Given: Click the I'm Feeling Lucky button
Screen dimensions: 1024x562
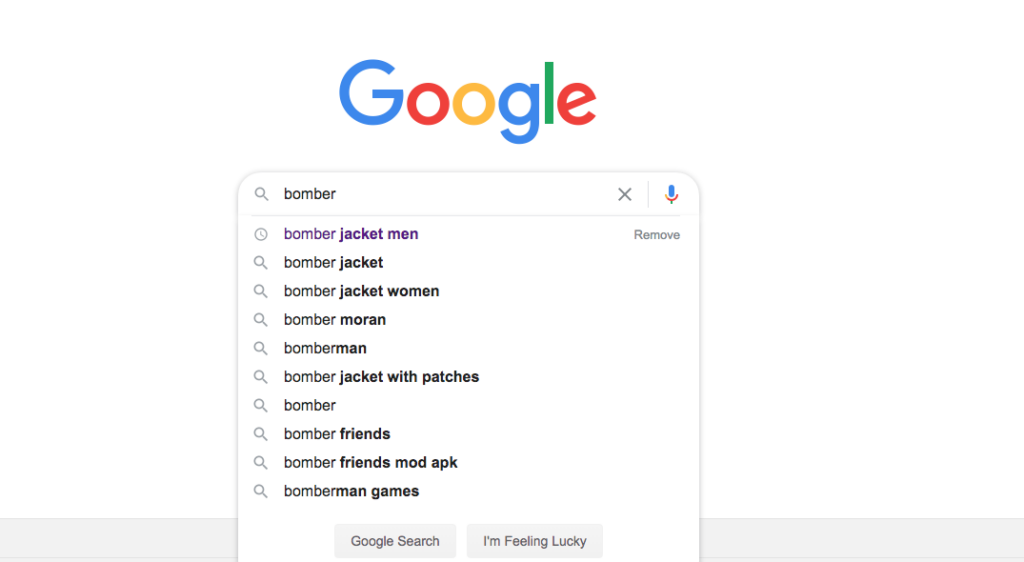Looking at the screenshot, I should click(x=535, y=541).
